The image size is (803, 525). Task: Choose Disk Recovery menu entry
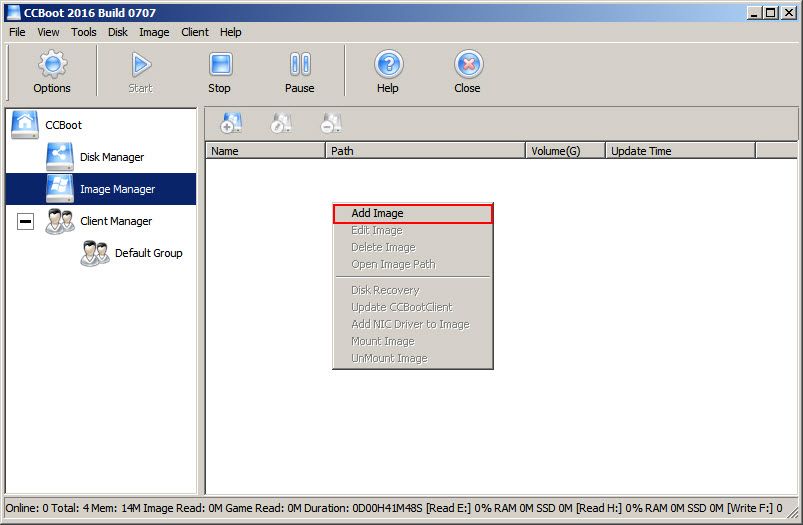(413, 290)
